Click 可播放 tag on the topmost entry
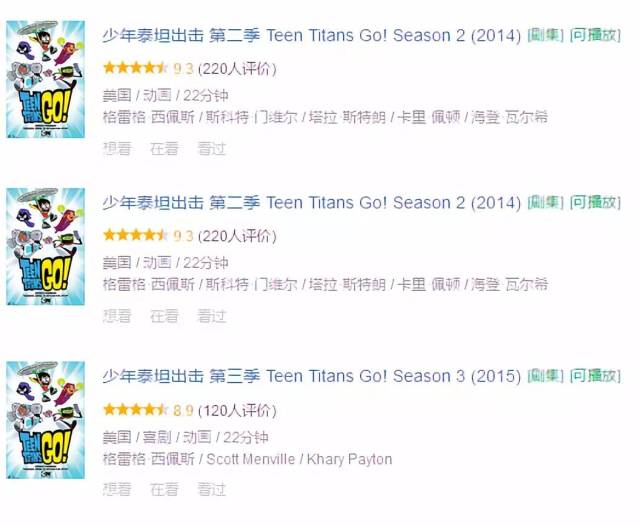The image size is (640, 525). click(595, 36)
